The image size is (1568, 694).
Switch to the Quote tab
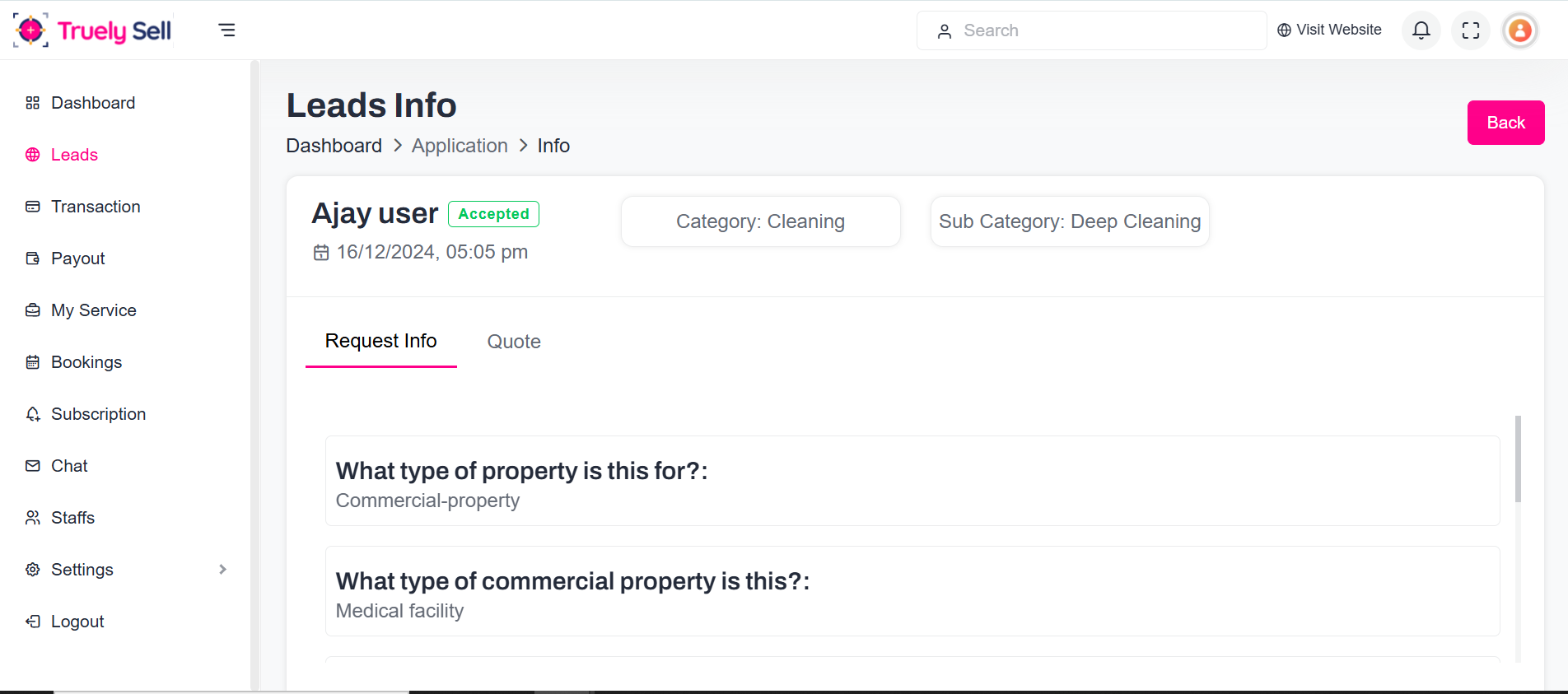514,342
